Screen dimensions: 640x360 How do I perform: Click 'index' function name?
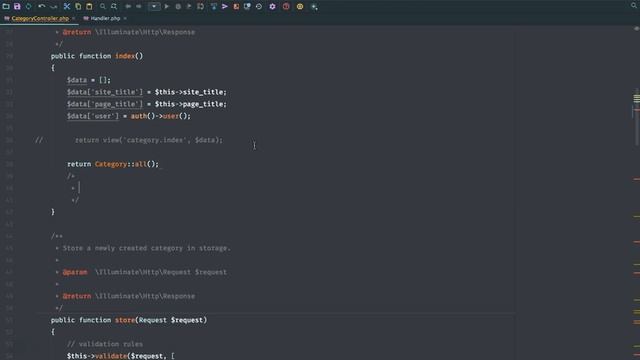tap(125, 56)
